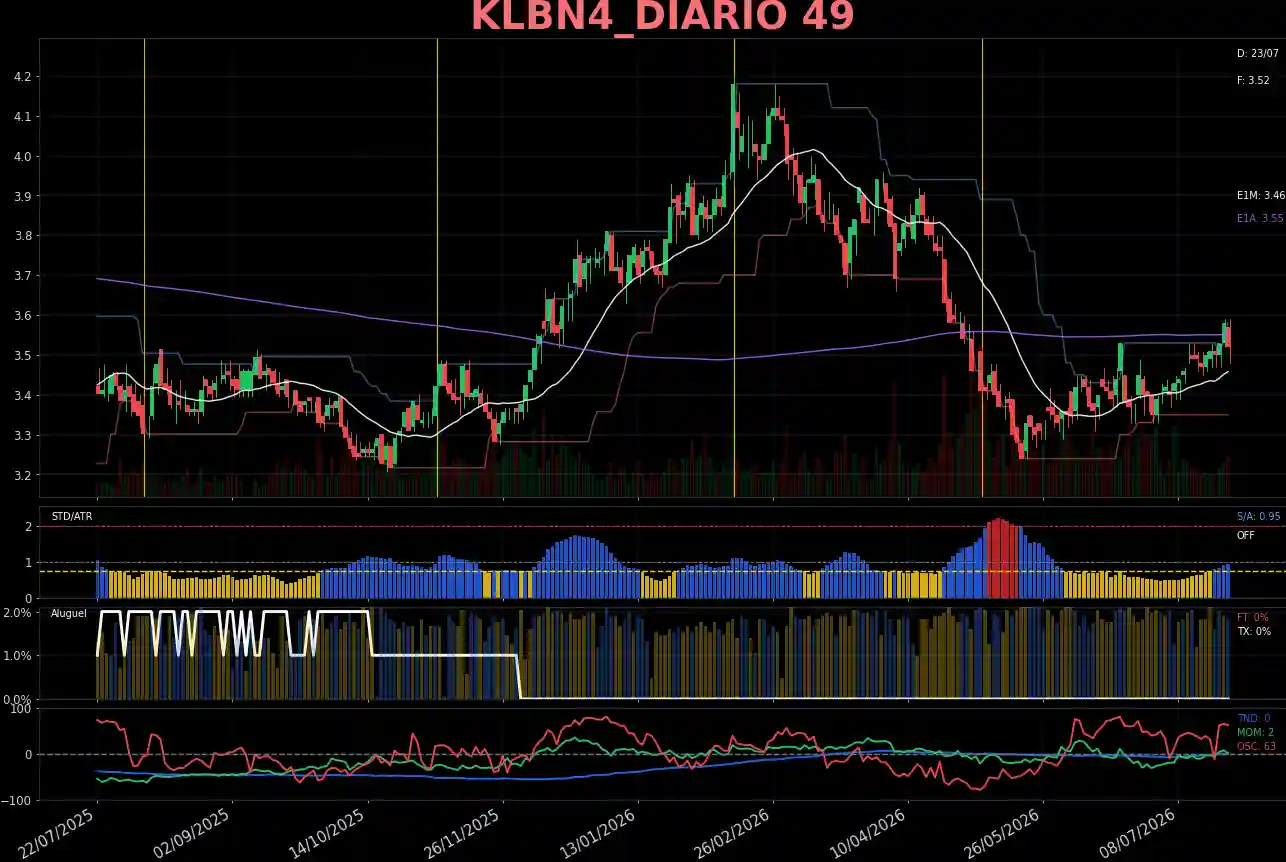Select the 26/02/2026 date label
The width and height of the screenshot is (1286, 862).
(x=735, y=835)
